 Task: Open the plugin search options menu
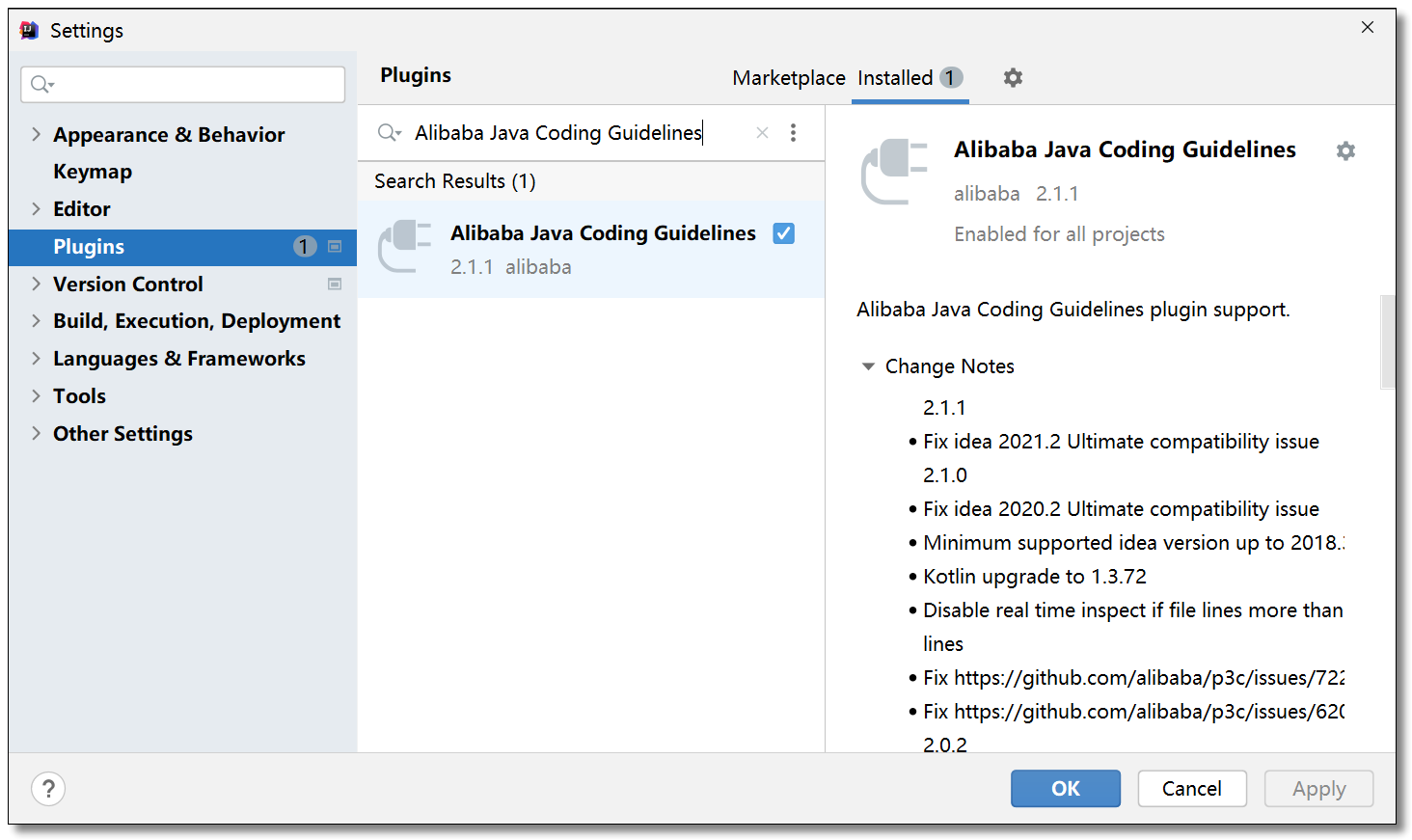tap(793, 133)
